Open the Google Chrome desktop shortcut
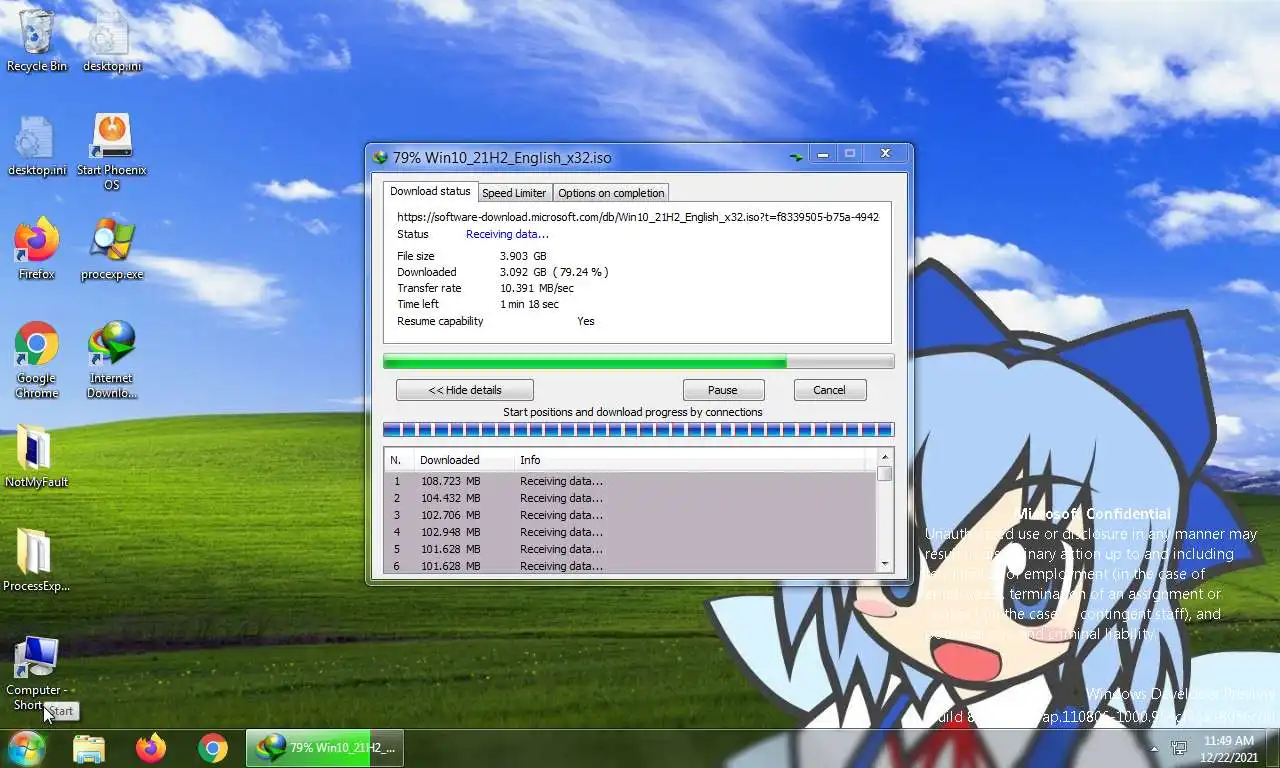Screen dimensions: 1280x768 click(36, 360)
